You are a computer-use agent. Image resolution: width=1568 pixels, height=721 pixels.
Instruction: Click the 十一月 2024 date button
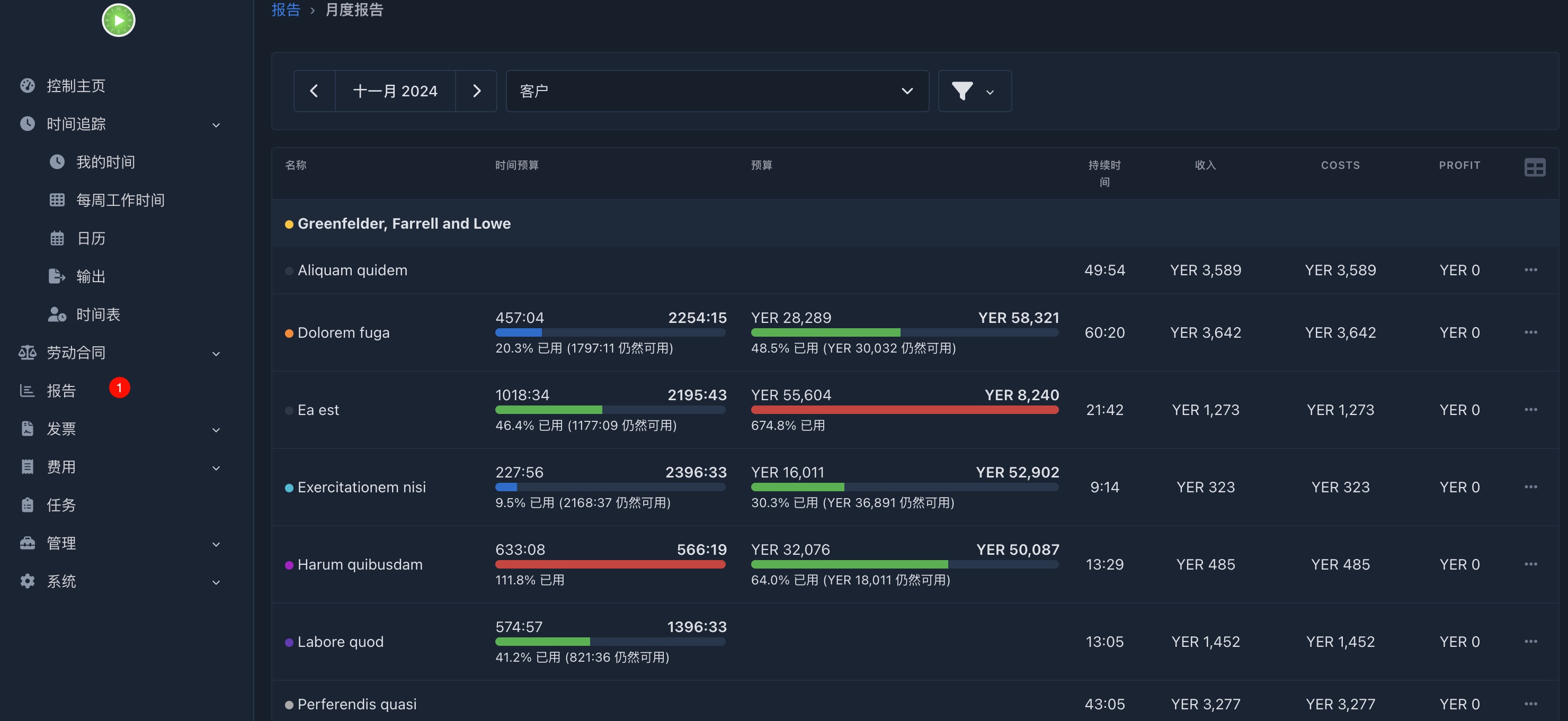tap(395, 91)
